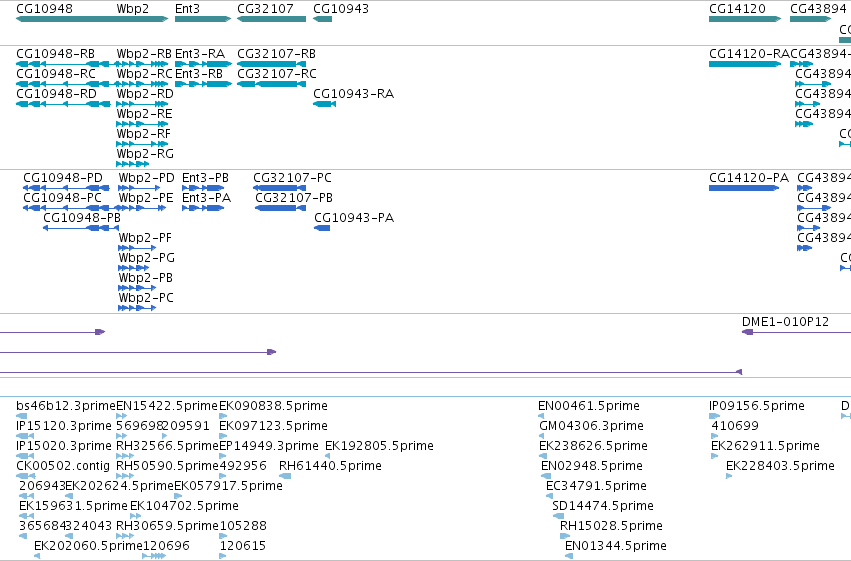Click the bs46b12.3prime EST label
This screenshot has width=851, height=561.
66,406
